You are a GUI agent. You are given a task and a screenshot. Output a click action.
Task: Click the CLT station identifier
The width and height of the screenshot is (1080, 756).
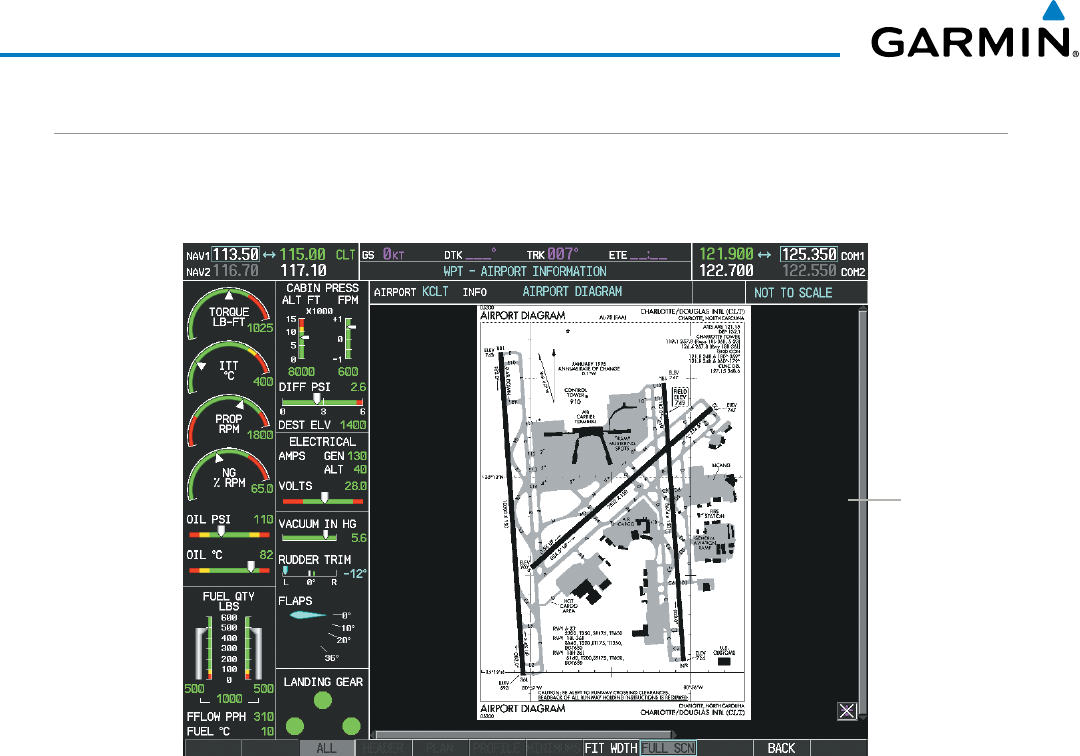[x=345, y=255]
